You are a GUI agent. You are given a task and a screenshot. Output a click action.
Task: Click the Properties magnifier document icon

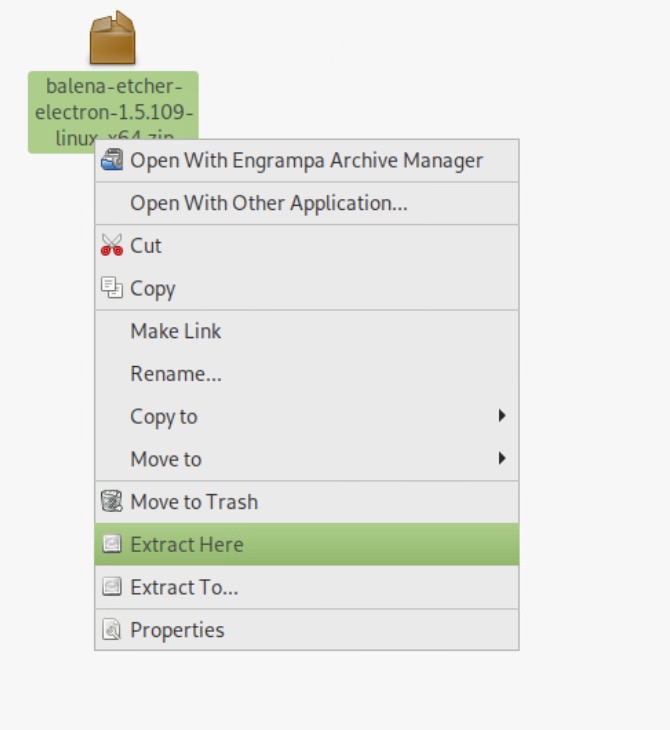click(x=112, y=631)
